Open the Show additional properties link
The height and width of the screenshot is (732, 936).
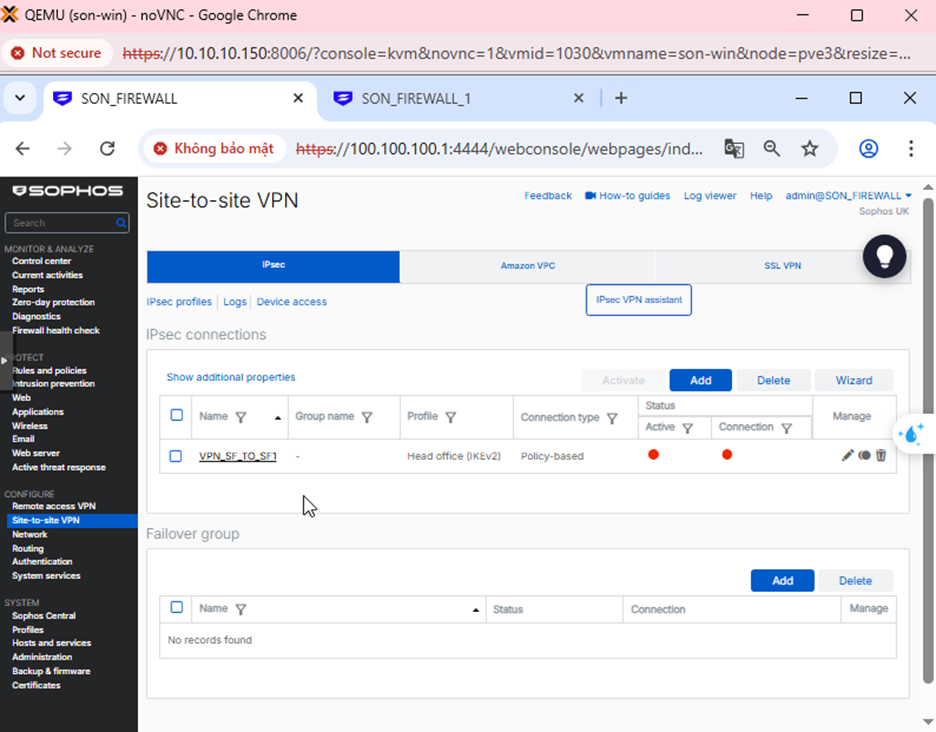(x=231, y=377)
